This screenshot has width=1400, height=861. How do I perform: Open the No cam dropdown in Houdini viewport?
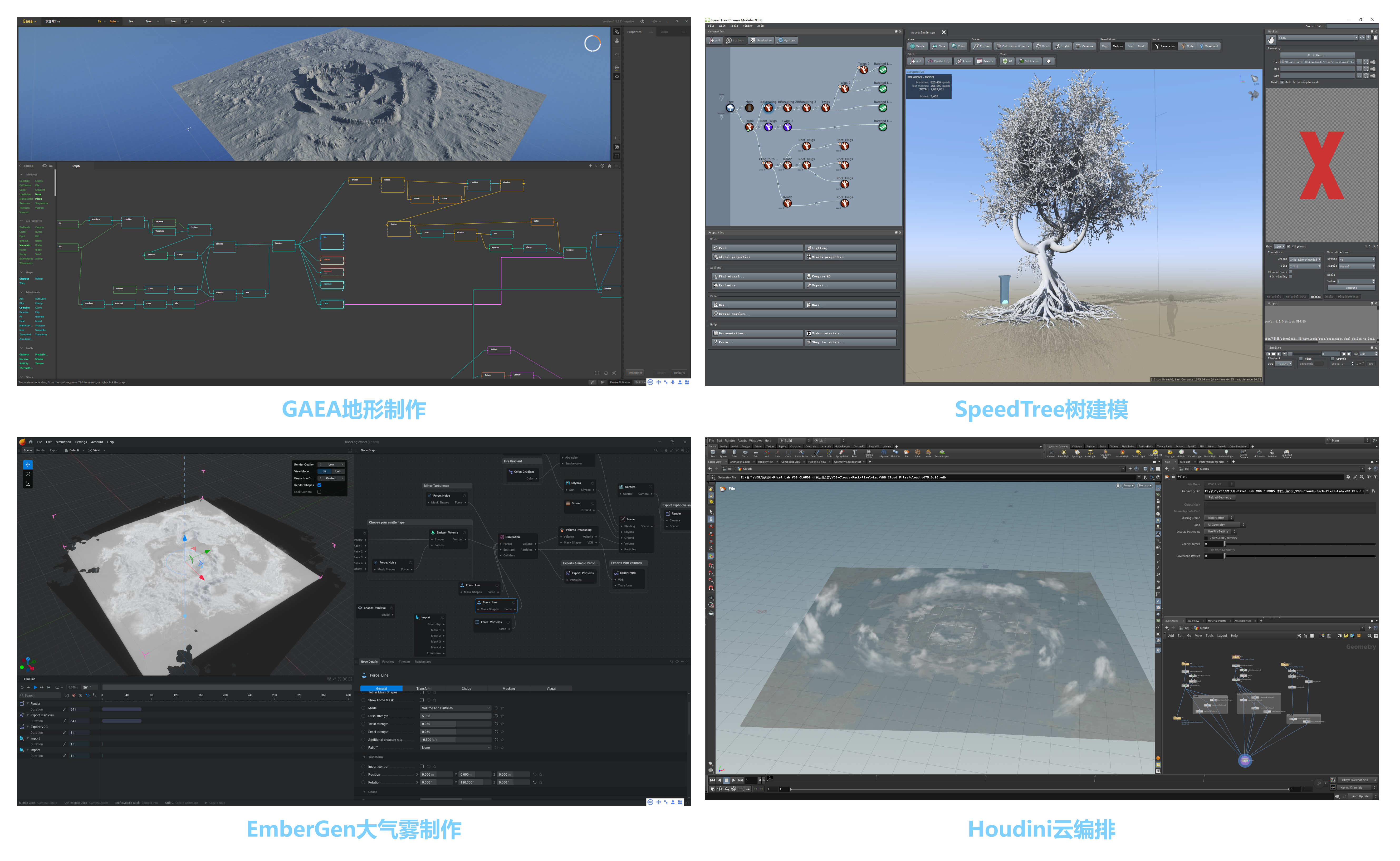click(x=1146, y=486)
